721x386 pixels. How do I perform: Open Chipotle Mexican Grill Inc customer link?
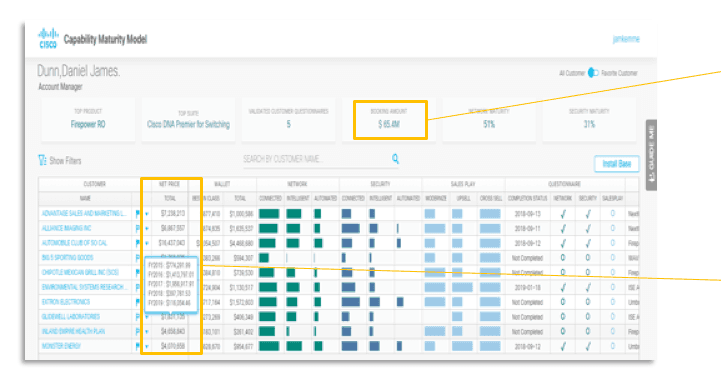point(80,272)
